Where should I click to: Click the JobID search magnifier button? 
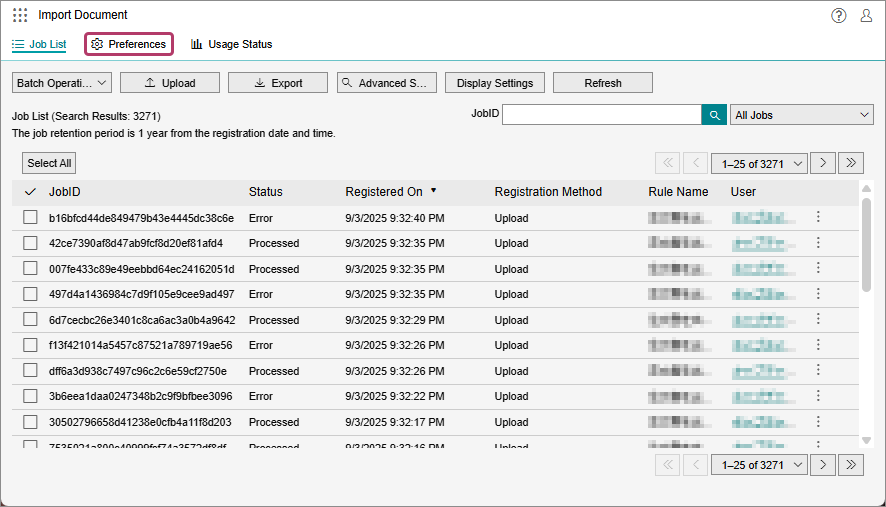pos(714,115)
